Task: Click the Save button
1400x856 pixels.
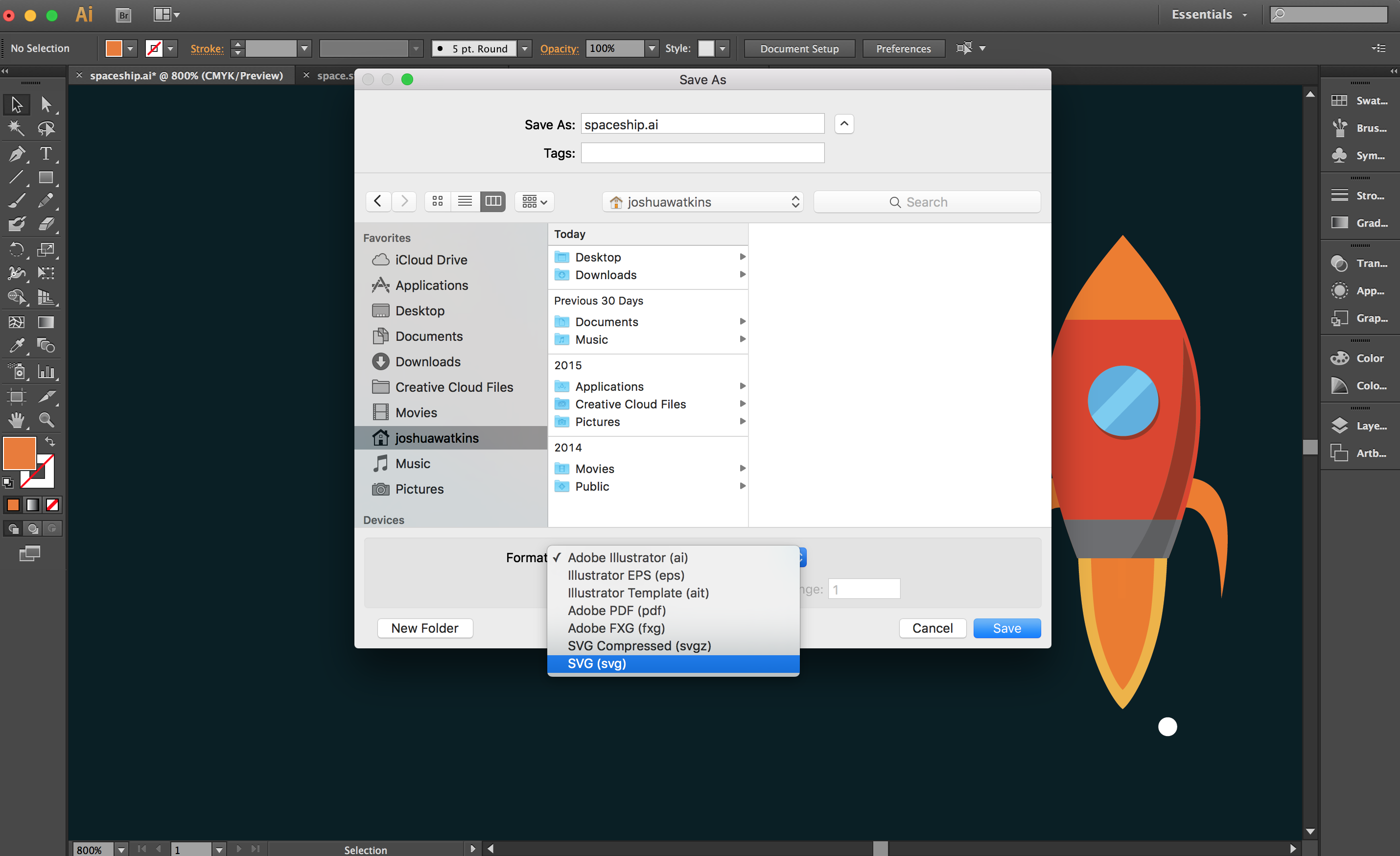Action: coord(1006,628)
